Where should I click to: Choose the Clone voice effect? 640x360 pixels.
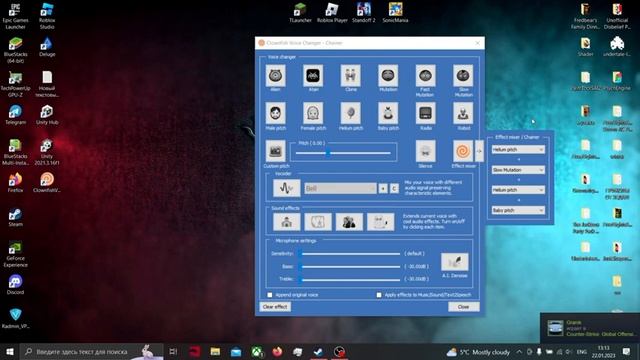(351, 76)
